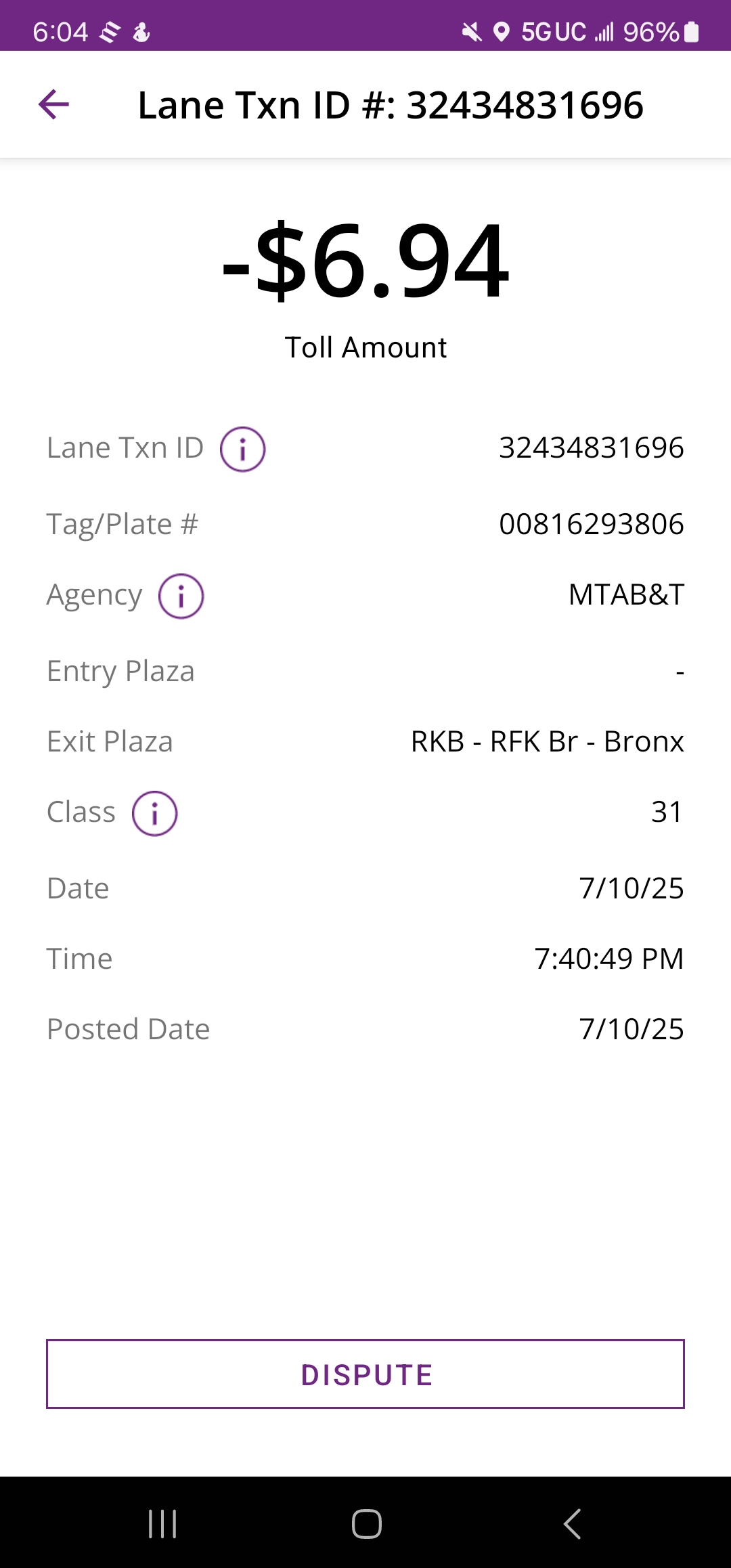The width and height of the screenshot is (731, 1568).
Task: Tap the purple back arrow in header
Action: [x=54, y=105]
